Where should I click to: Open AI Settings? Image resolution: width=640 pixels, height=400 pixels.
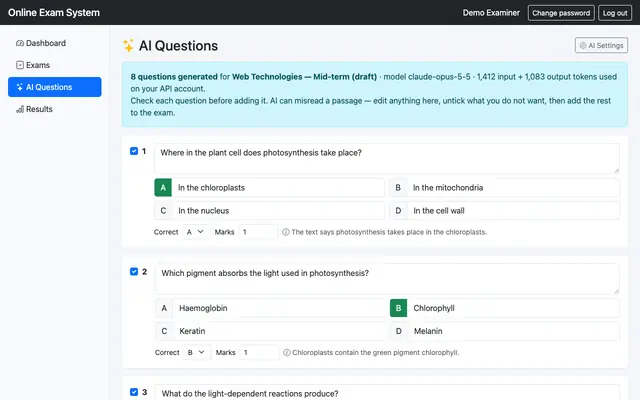(601, 45)
